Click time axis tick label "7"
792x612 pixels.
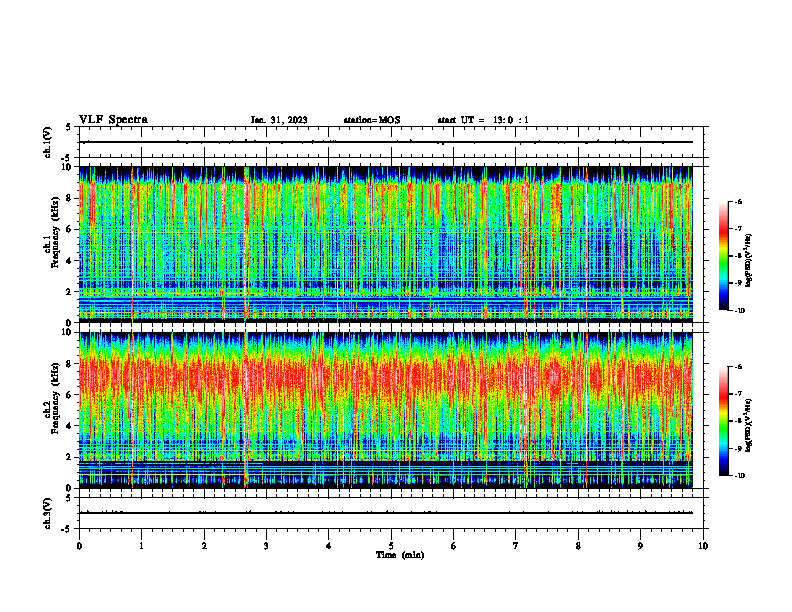pyautogui.click(x=516, y=546)
